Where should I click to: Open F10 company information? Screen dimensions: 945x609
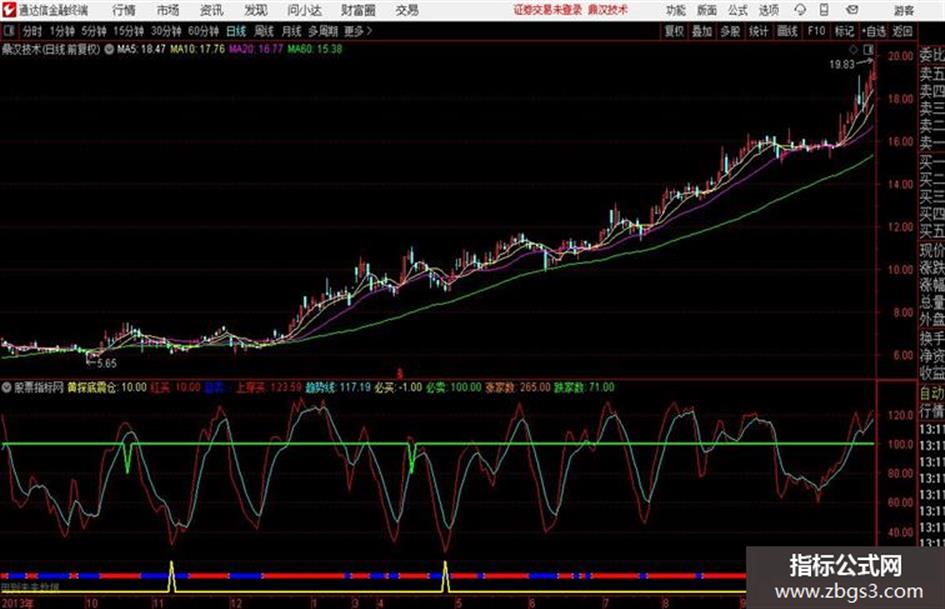click(x=816, y=31)
